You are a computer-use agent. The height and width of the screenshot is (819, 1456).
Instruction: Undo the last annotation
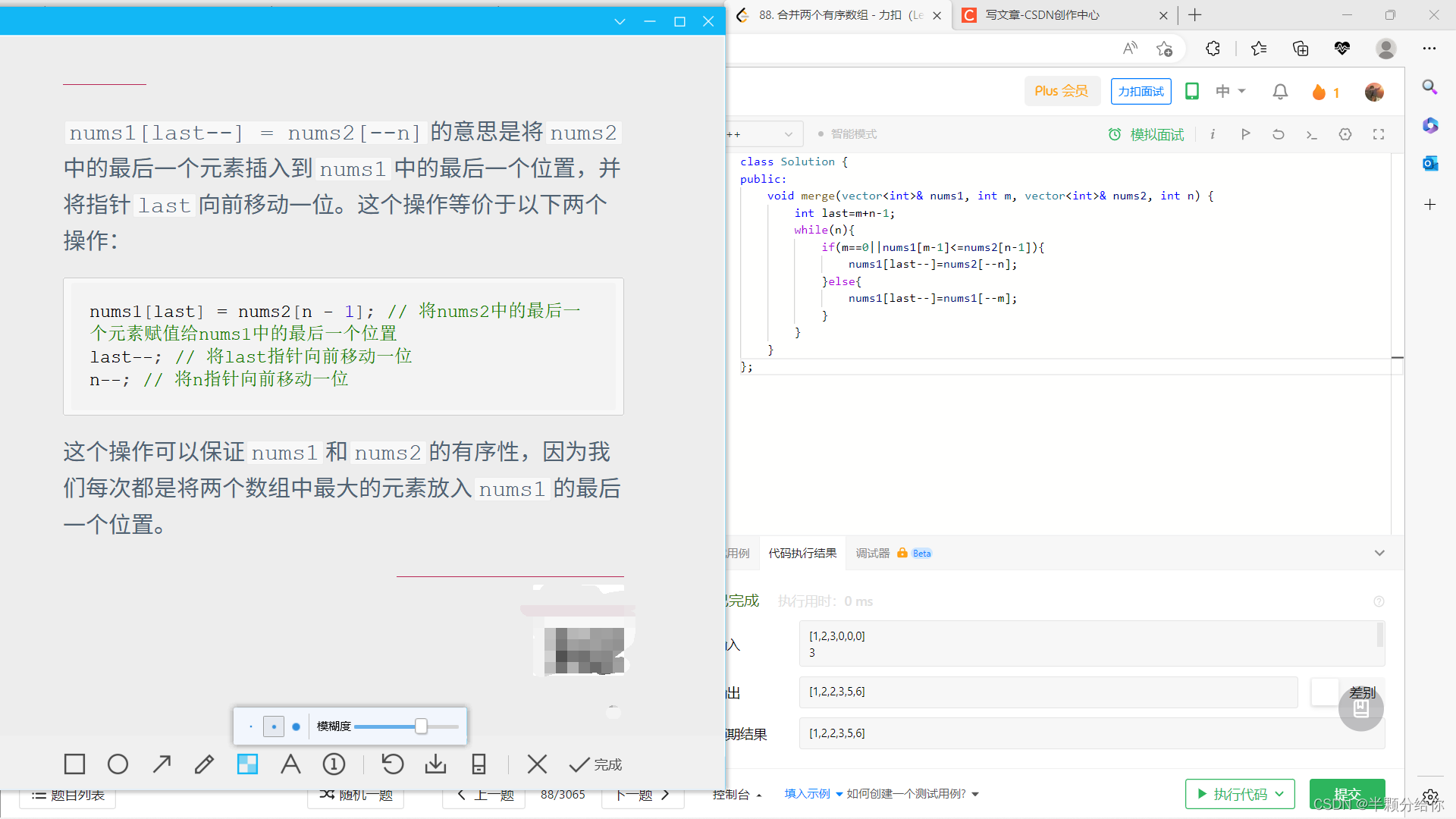click(392, 764)
